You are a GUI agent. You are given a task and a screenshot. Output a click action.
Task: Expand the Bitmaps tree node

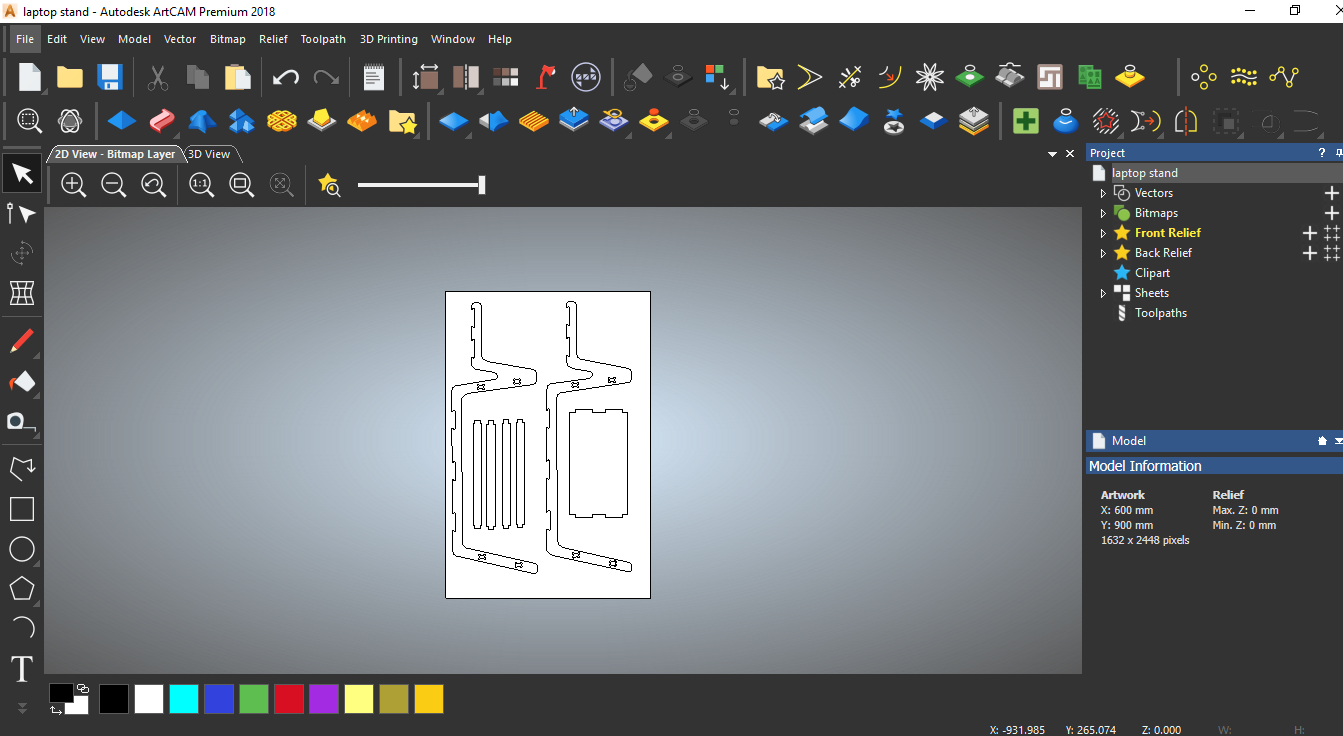coord(1103,213)
